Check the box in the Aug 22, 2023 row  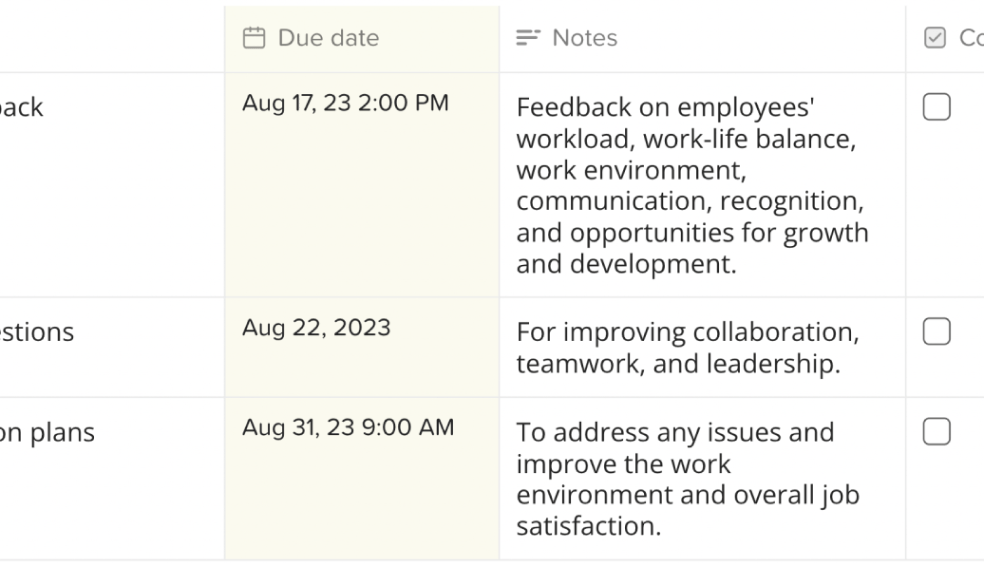[936, 331]
